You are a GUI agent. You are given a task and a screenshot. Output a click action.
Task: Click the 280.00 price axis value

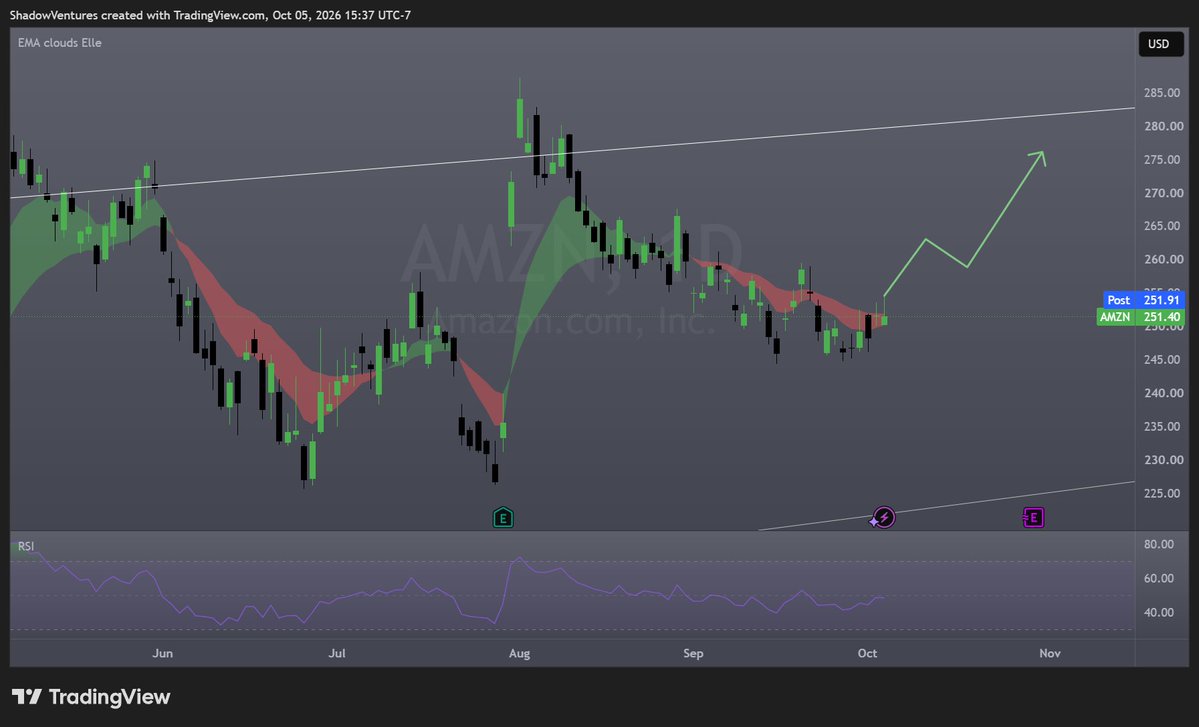(1163, 126)
